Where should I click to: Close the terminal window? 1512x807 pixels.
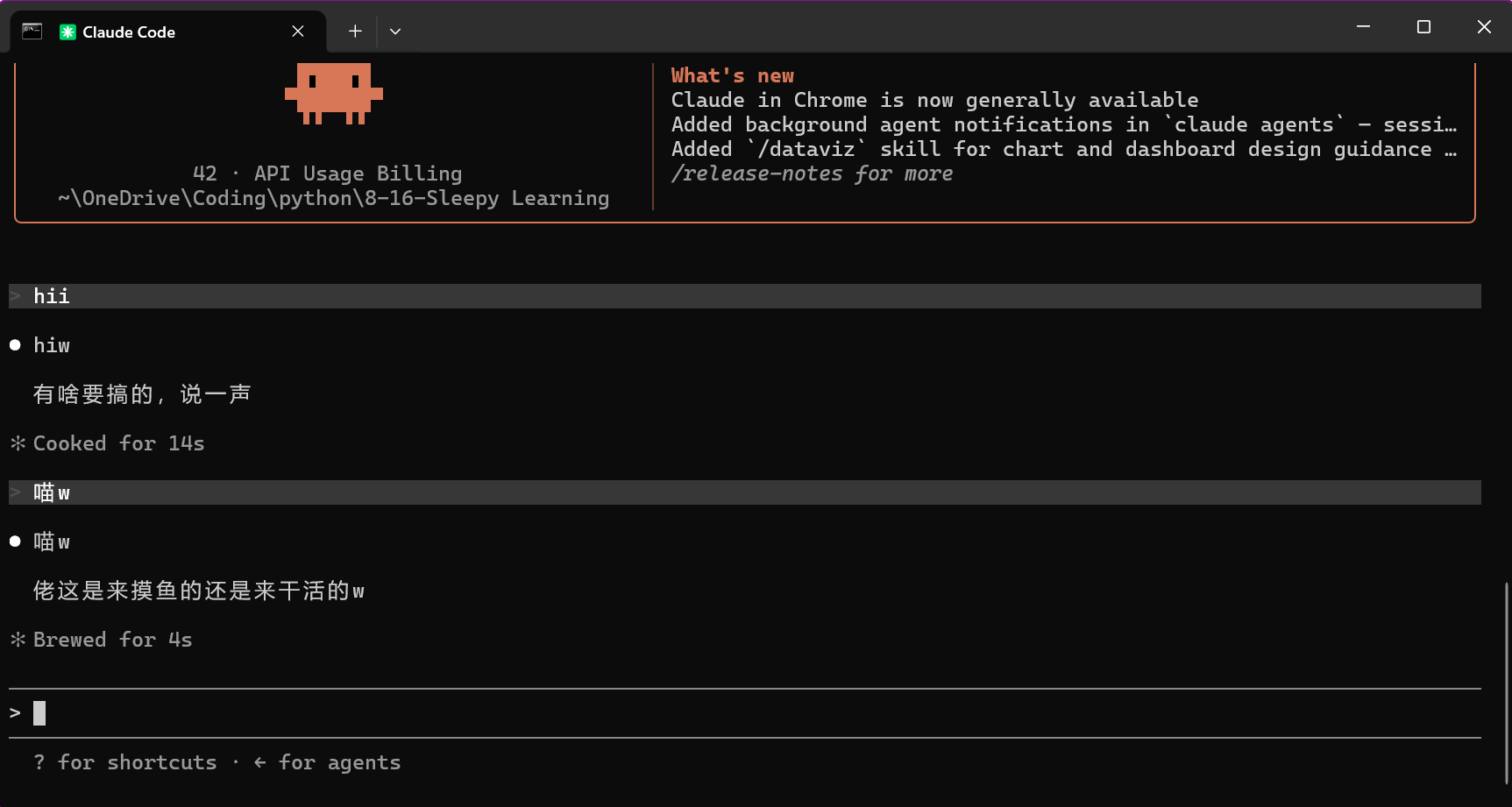(x=1484, y=27)
